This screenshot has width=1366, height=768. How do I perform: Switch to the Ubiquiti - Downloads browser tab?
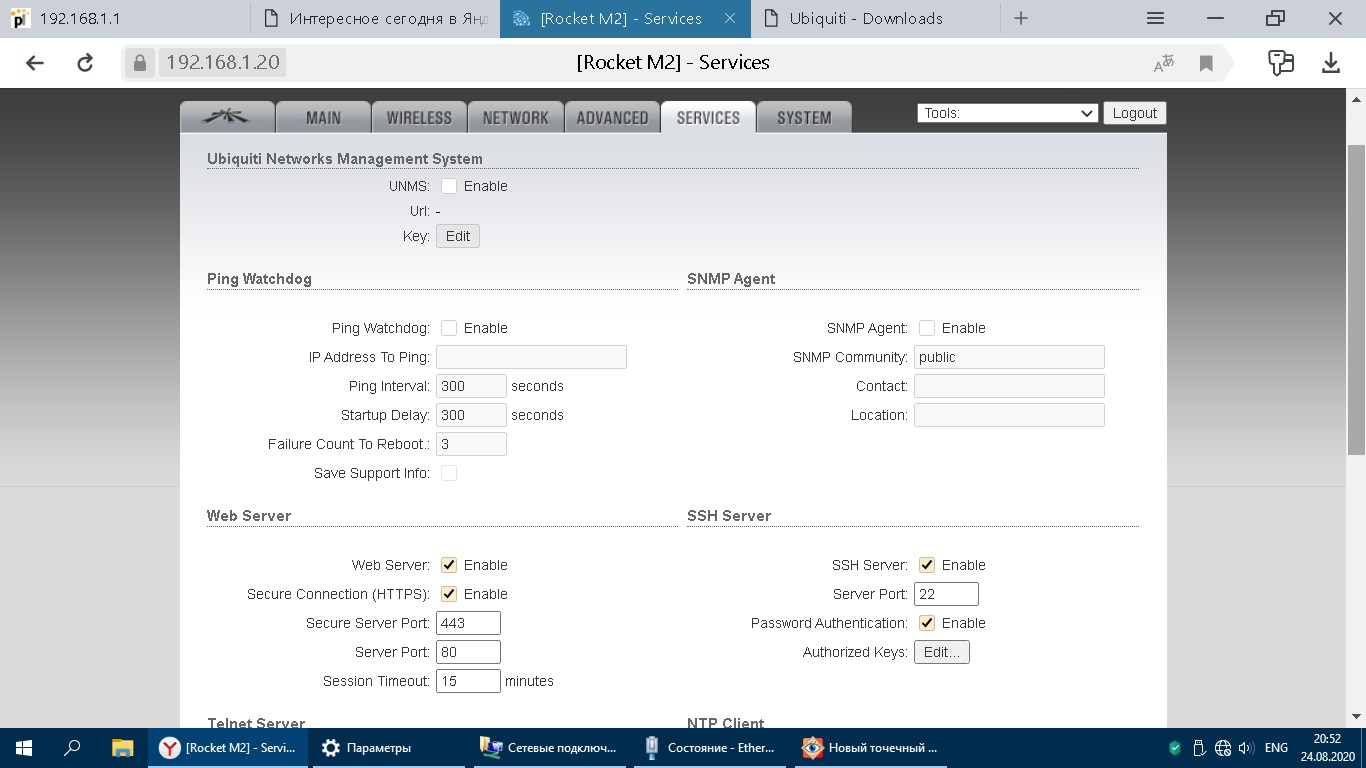(875, 18)
